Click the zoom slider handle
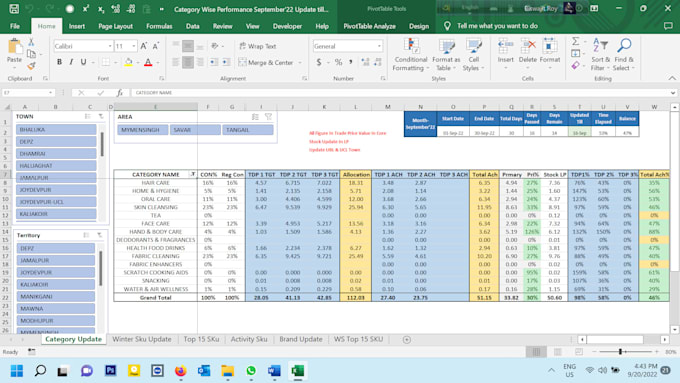 click(621, 352)
